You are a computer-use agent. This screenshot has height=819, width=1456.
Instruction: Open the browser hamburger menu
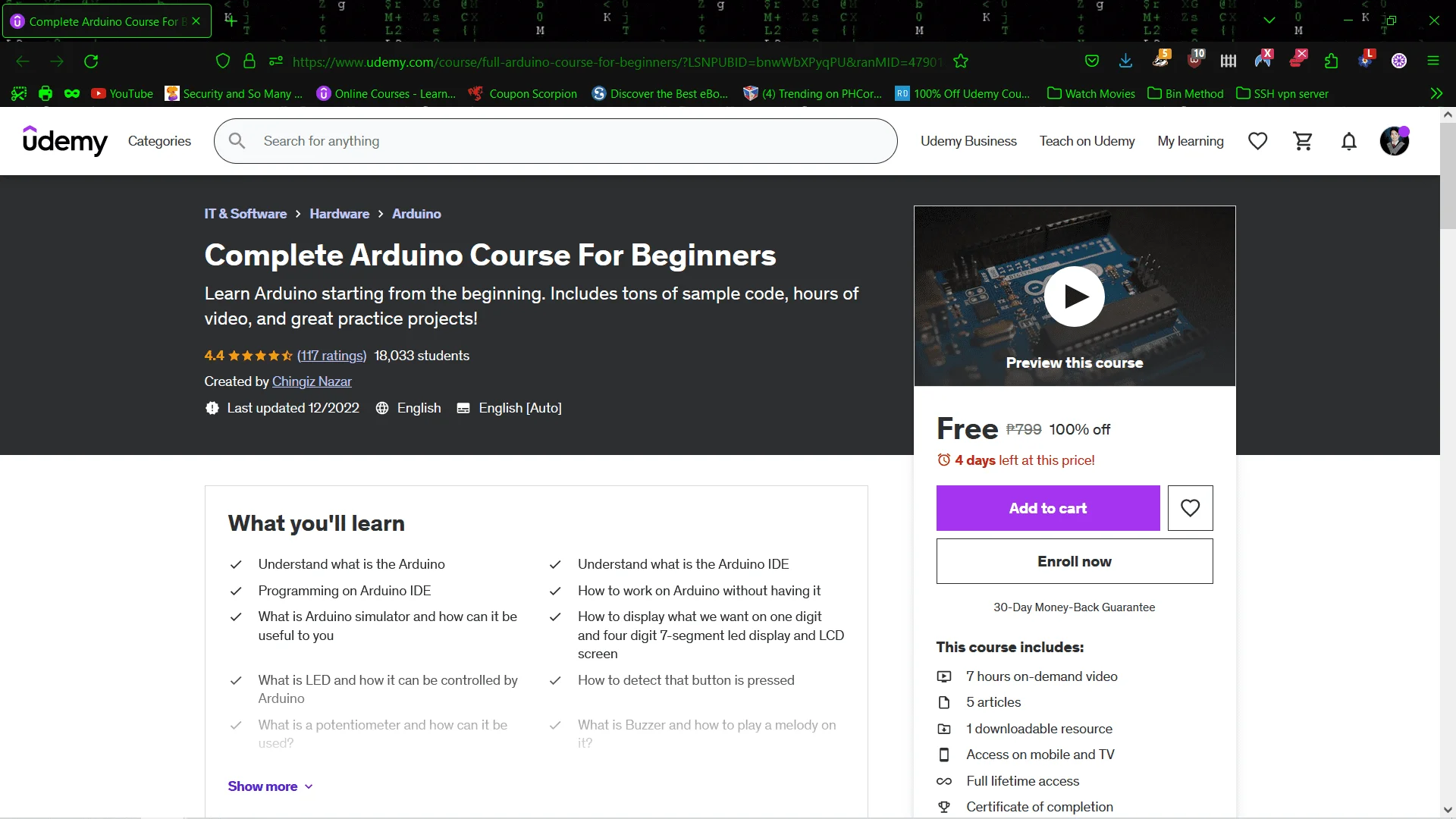click(x=1433, y=61)
